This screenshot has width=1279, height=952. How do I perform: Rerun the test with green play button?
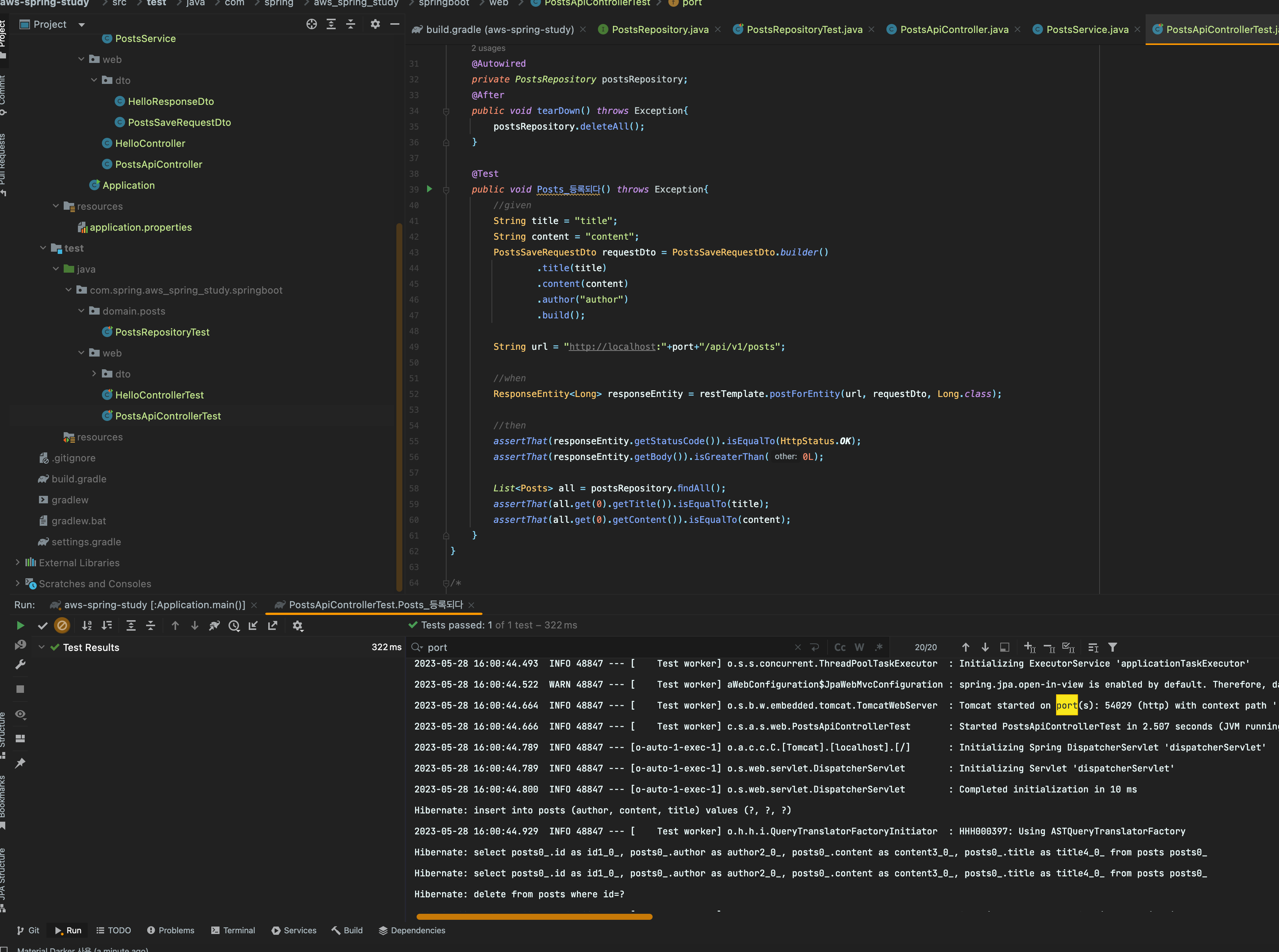20,625
